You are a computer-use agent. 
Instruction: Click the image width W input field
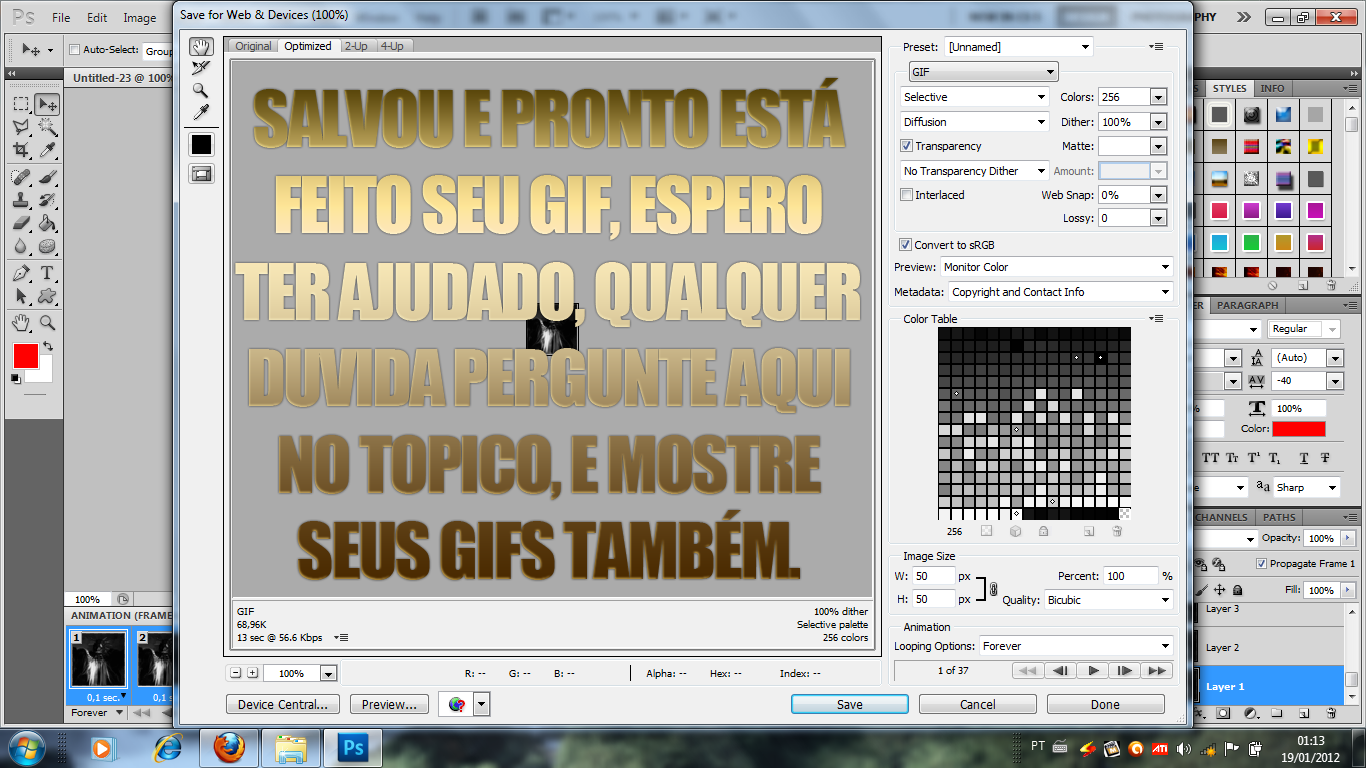click(x=934, y=576)
